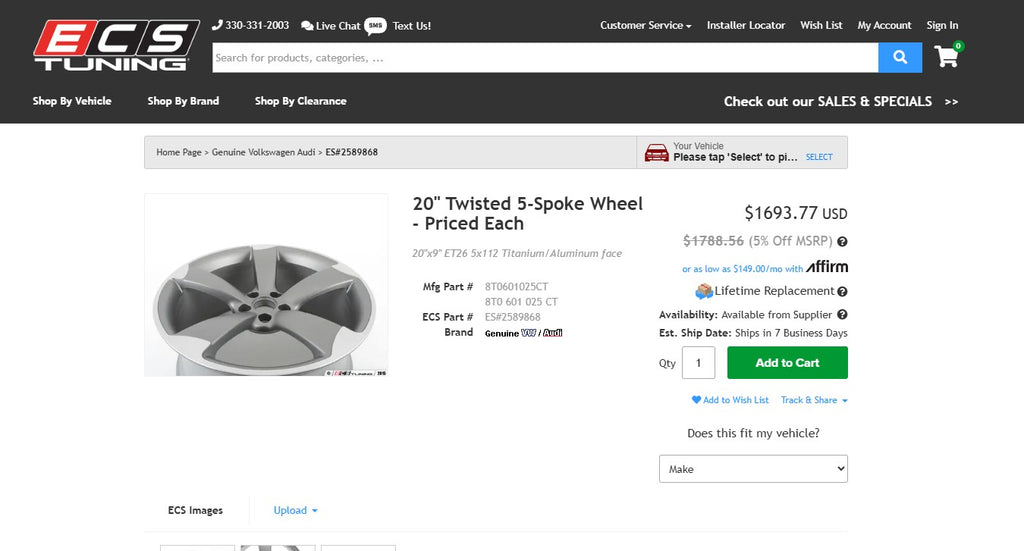The width and height of the screenshot is (1024, 551).
Task: Click the vehicle SELECT link
Action: (x=819, y=157)
